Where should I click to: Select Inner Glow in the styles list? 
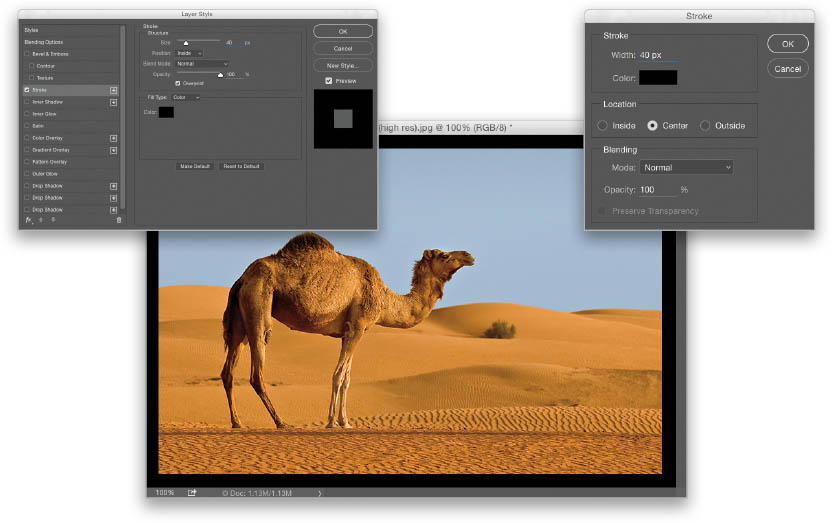(x=43, y=114)
